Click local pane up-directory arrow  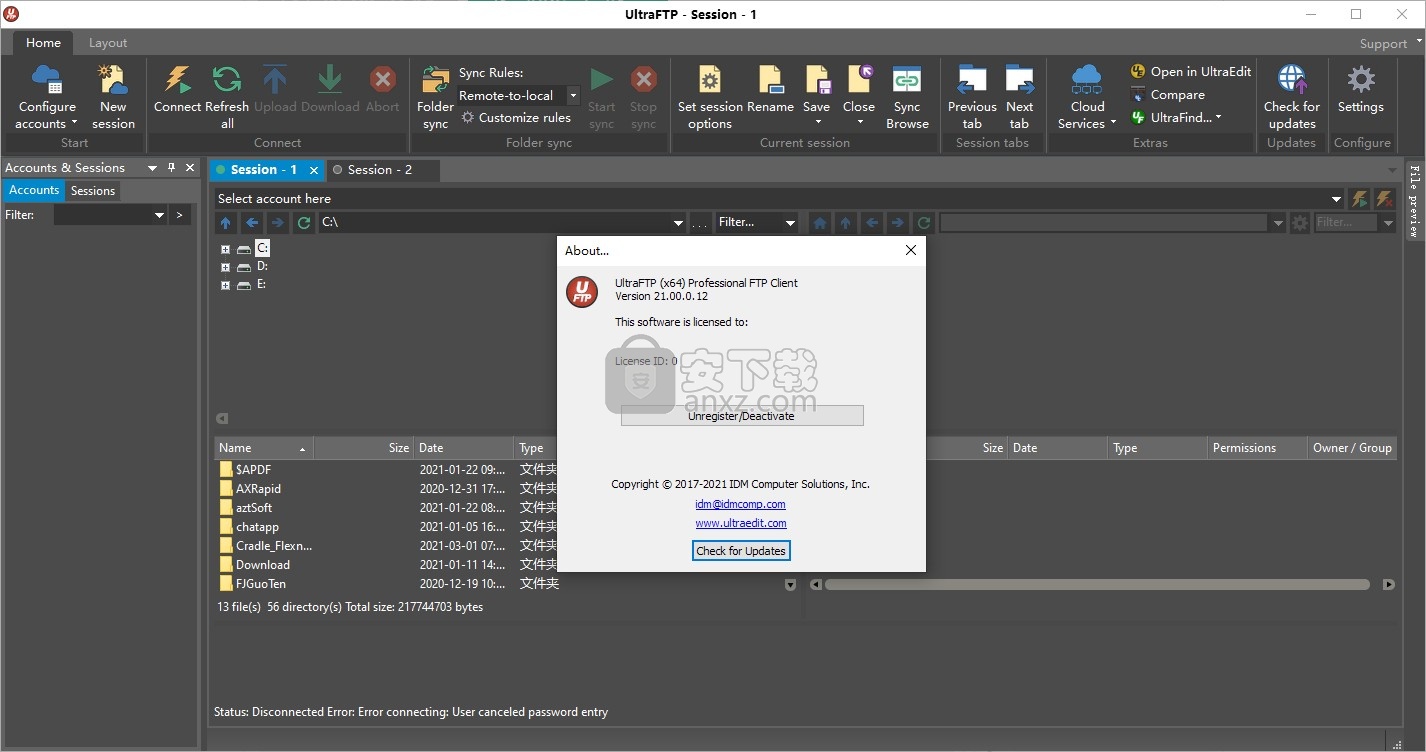225,223
